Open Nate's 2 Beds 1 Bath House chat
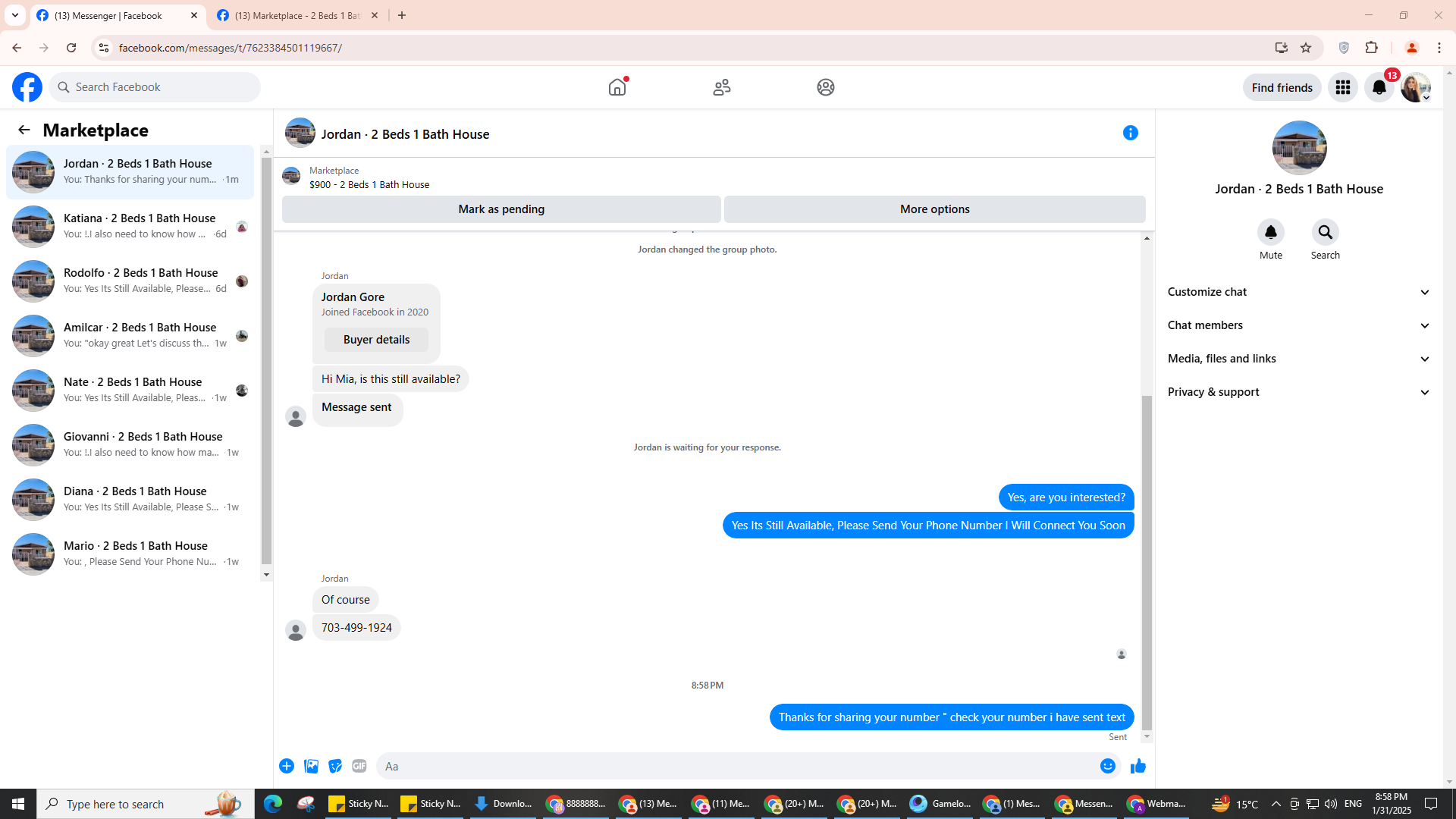 tap(130, 391)
